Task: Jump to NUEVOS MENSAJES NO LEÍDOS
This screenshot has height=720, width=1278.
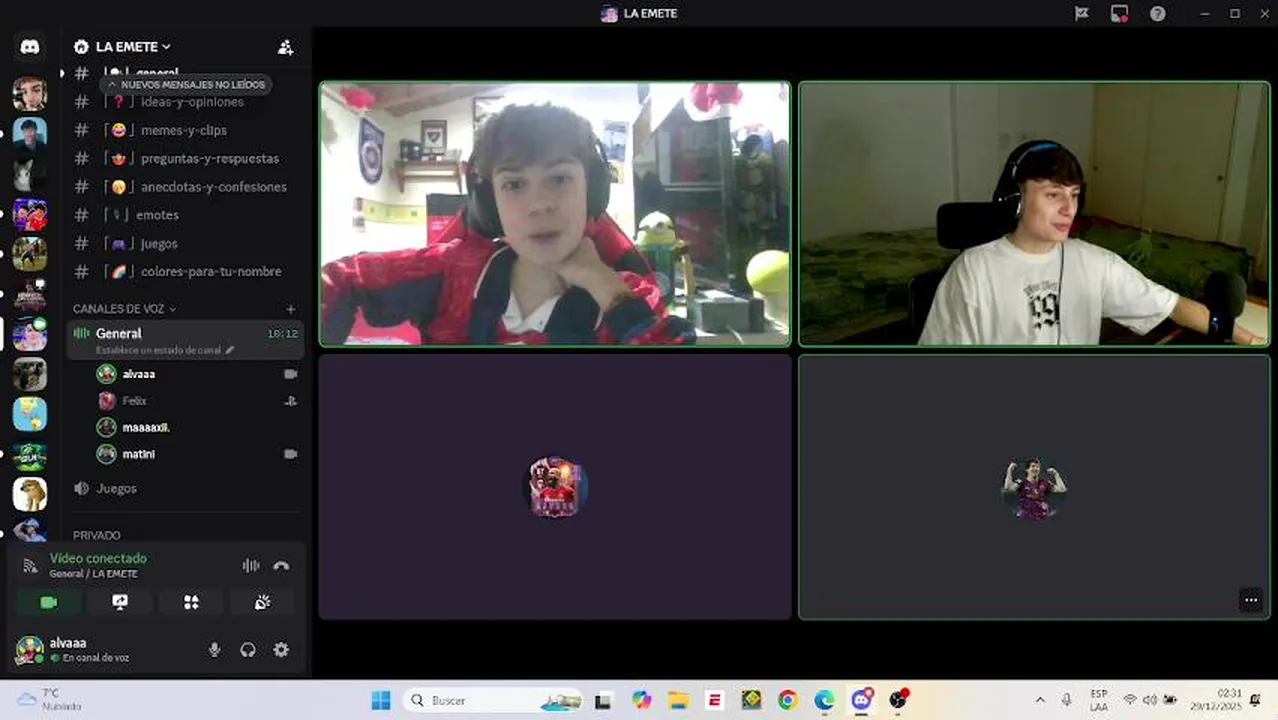Action: 186,85
